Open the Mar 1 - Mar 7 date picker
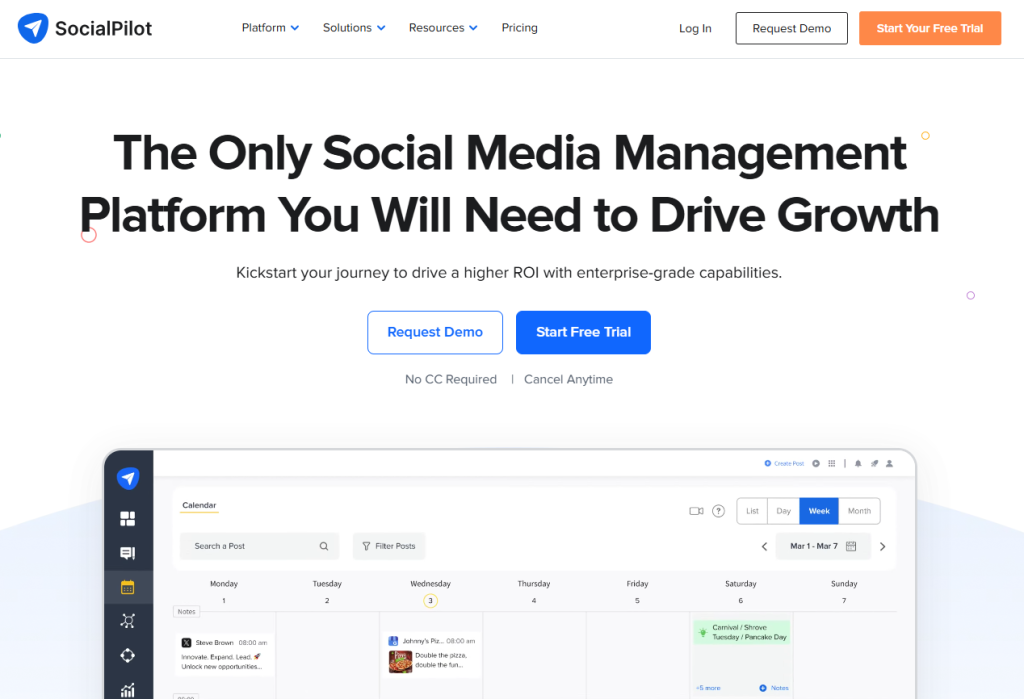 pos(823,546)
